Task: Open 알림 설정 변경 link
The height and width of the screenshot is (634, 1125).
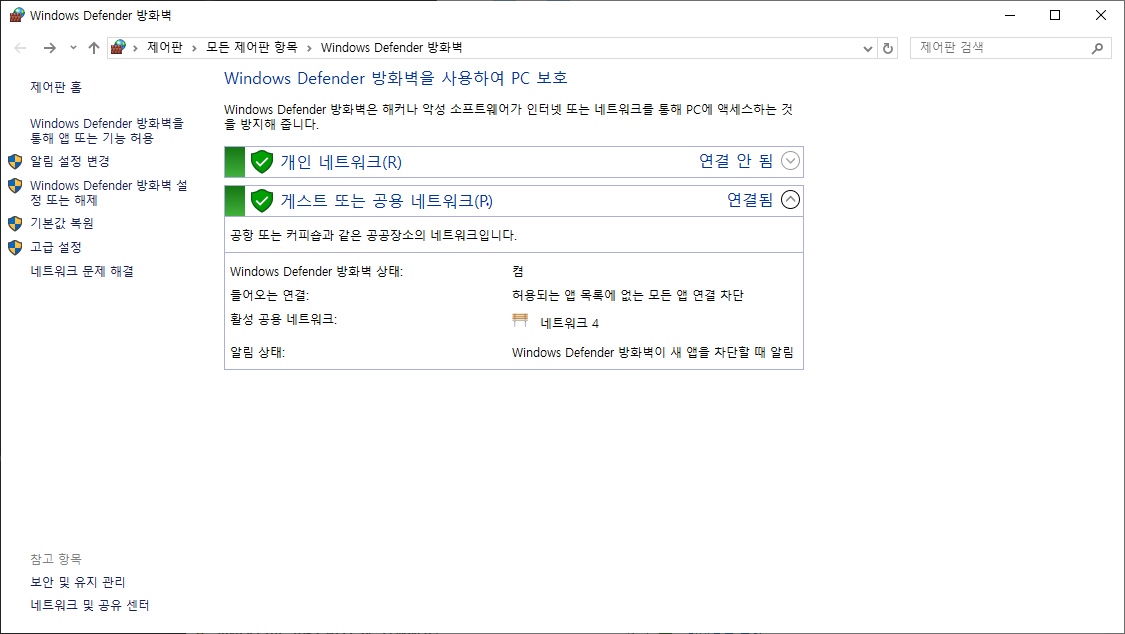Action: pos(70,161)
